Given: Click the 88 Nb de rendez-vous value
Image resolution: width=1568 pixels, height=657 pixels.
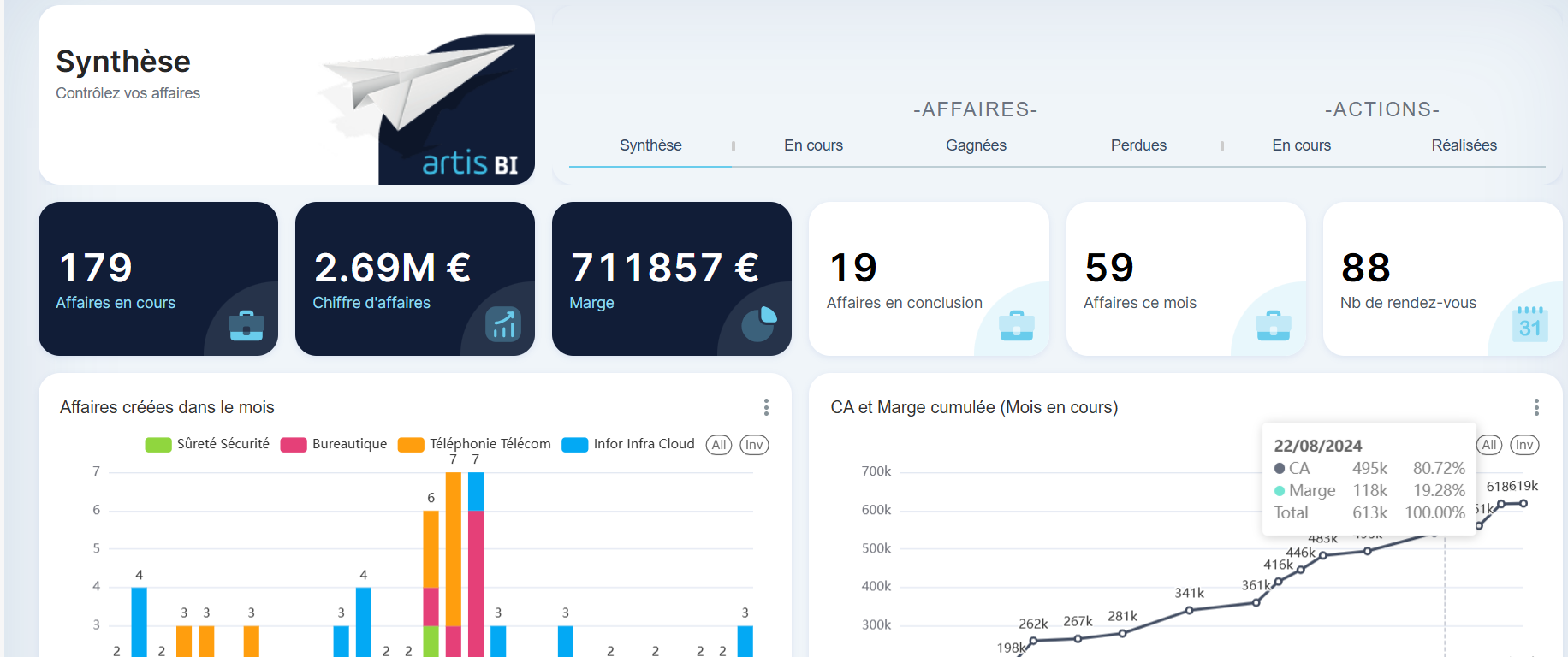Looking at the screenshot, I should coord(1366,268).
